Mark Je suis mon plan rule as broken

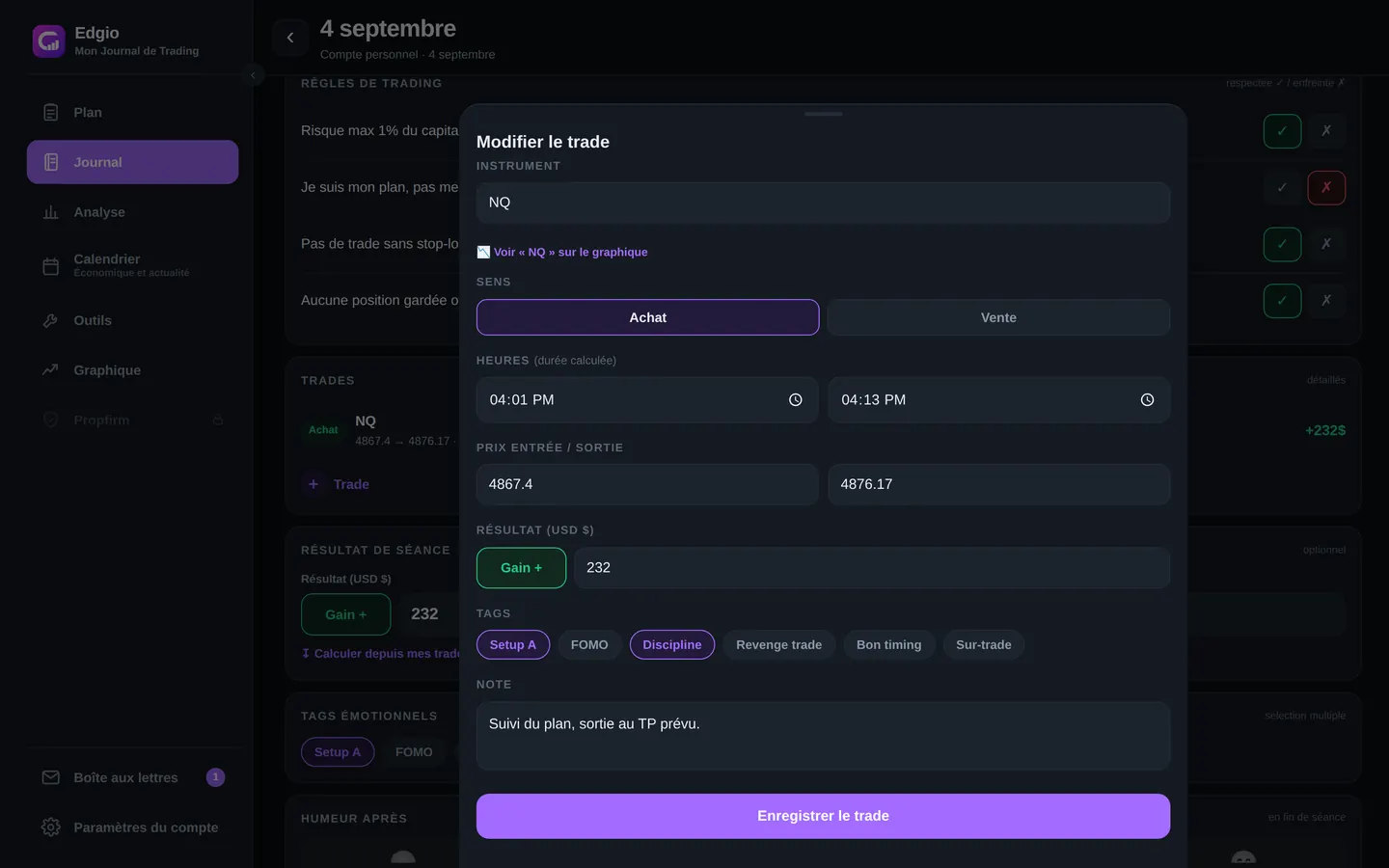click(1326, 188)
